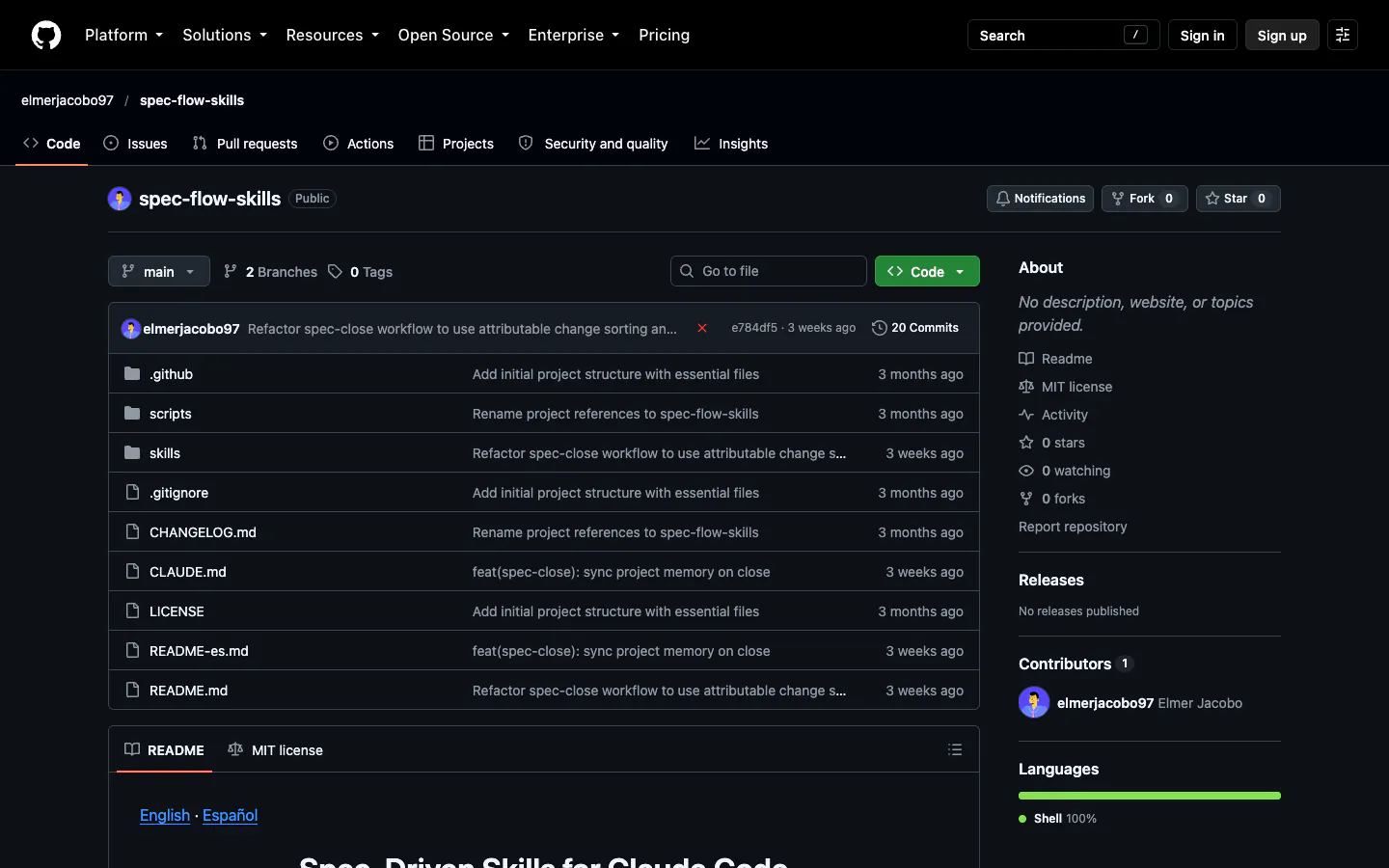Click the .gitignore file icon
The image size is (1389, 868).
132,492
